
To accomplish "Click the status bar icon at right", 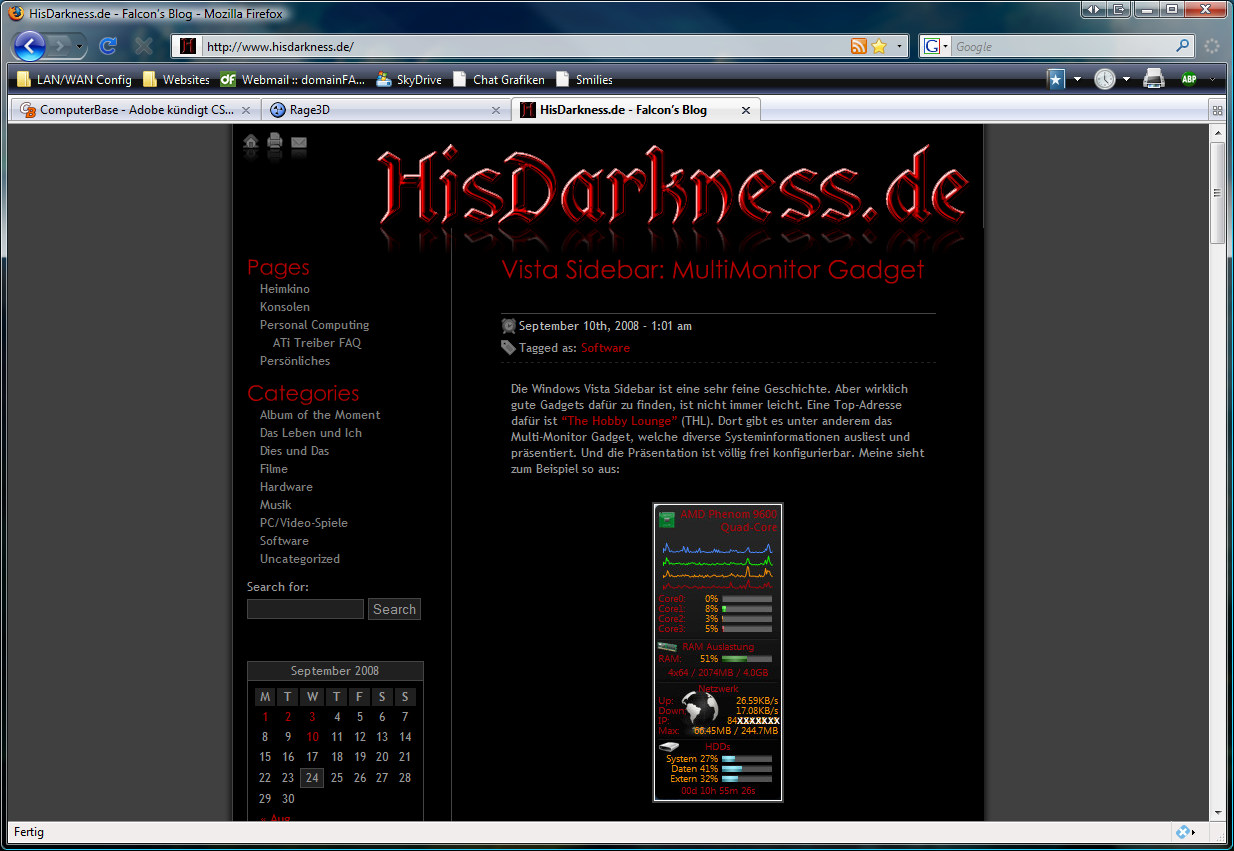I will click(x=1183, y=832).
